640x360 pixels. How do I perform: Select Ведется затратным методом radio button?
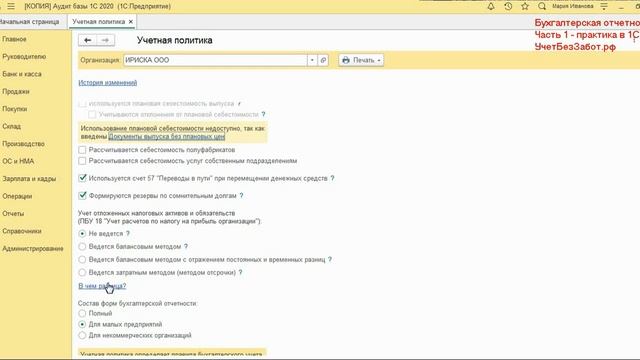[x=82, y=272]
